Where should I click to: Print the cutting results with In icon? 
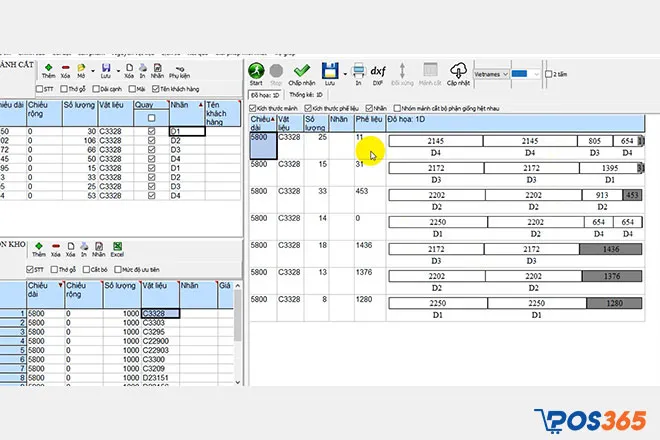(x=357, y=71)
